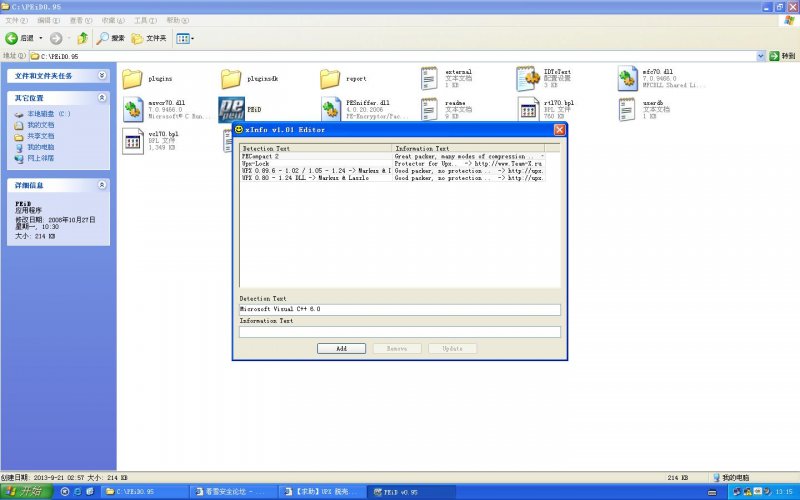The height and width of the screenshot is (500, 800).
Task: Go up one folder level
Action: (x=82, y=38)
